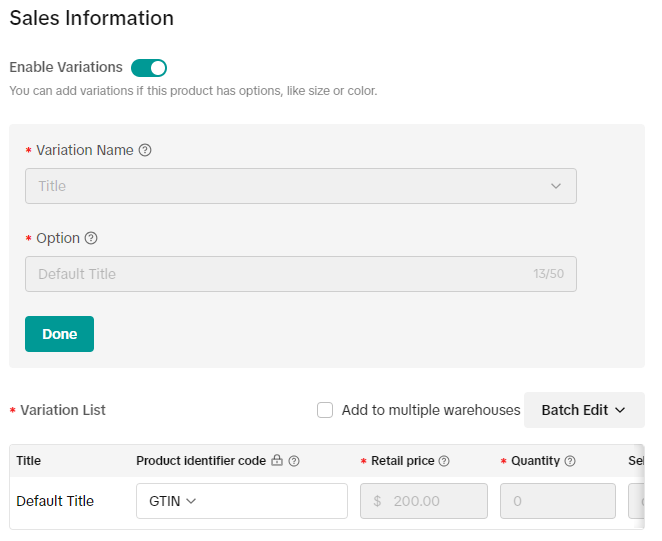
Task: Click the Retail price column header
Action: [402, 461]
